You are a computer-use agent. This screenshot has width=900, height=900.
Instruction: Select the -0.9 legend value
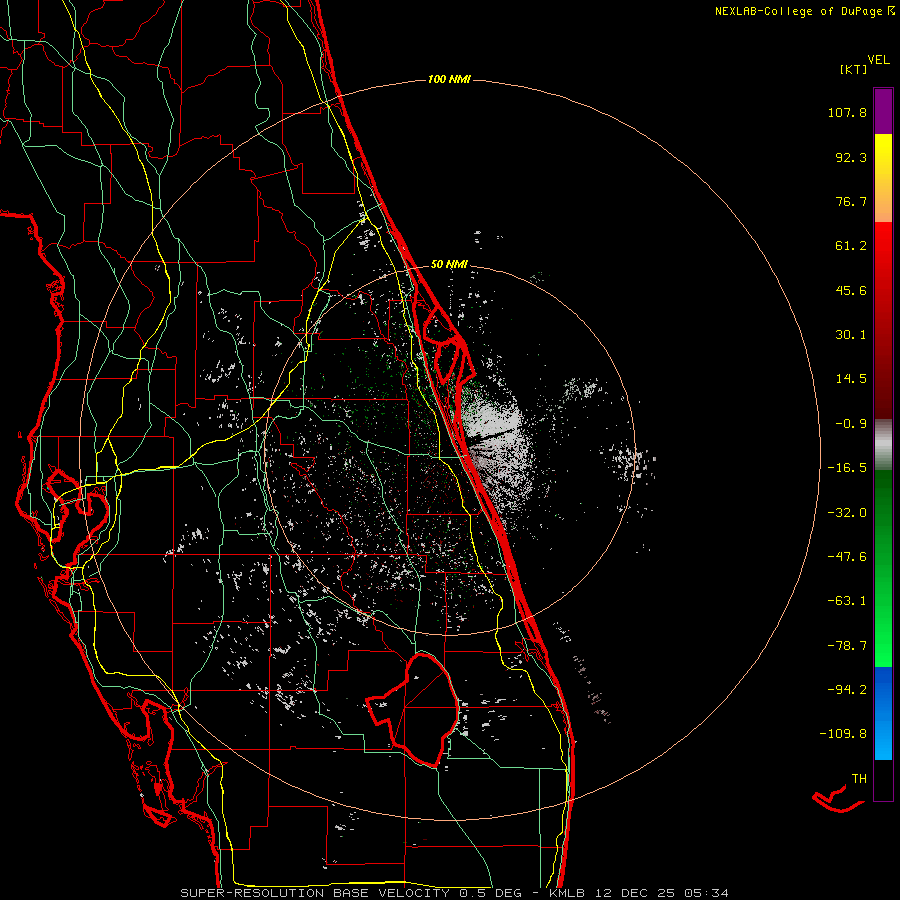851,424
